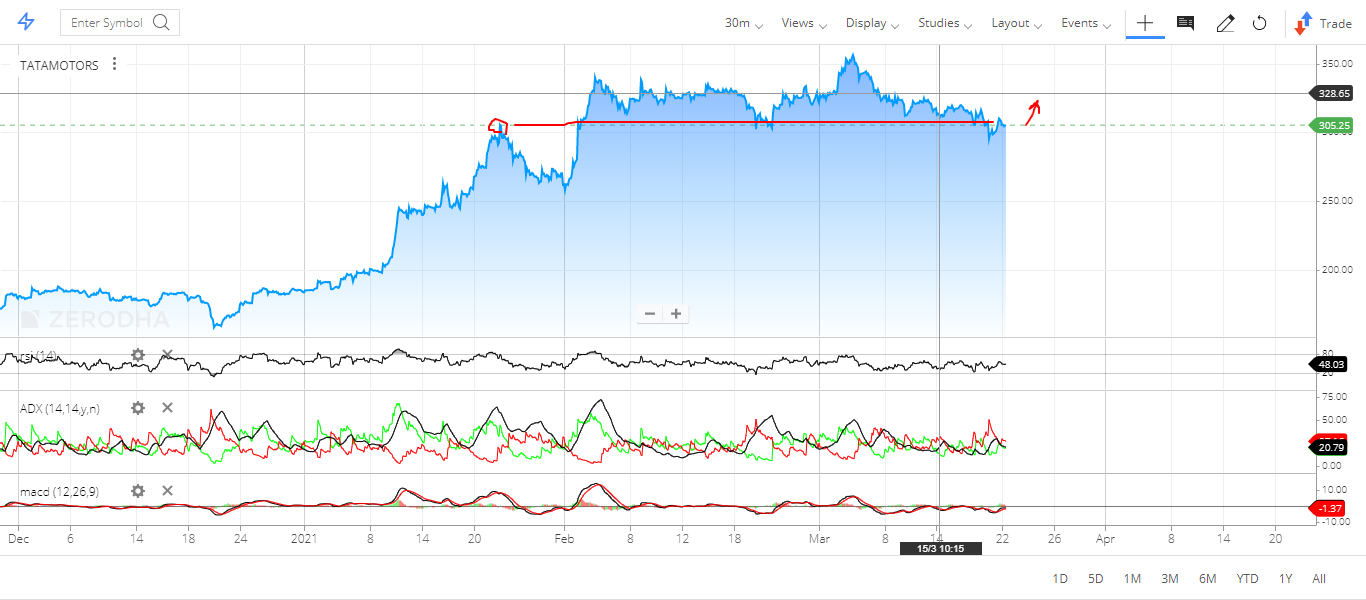Open the Display dropdown menu
This screenshot has width=1366, height=600.
click(x=872, y=23)
